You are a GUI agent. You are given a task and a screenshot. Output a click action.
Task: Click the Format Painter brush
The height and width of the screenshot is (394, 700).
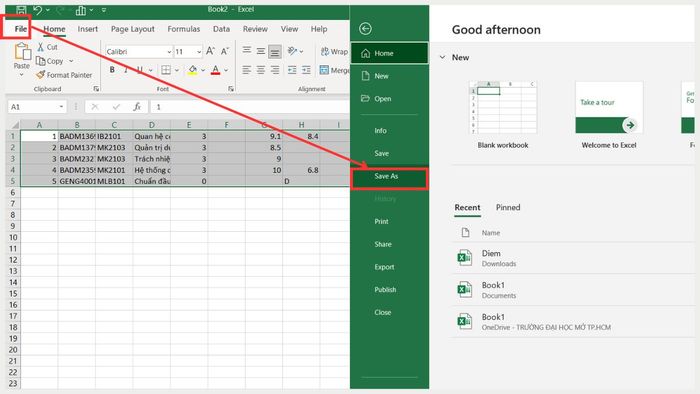[41, 75]
